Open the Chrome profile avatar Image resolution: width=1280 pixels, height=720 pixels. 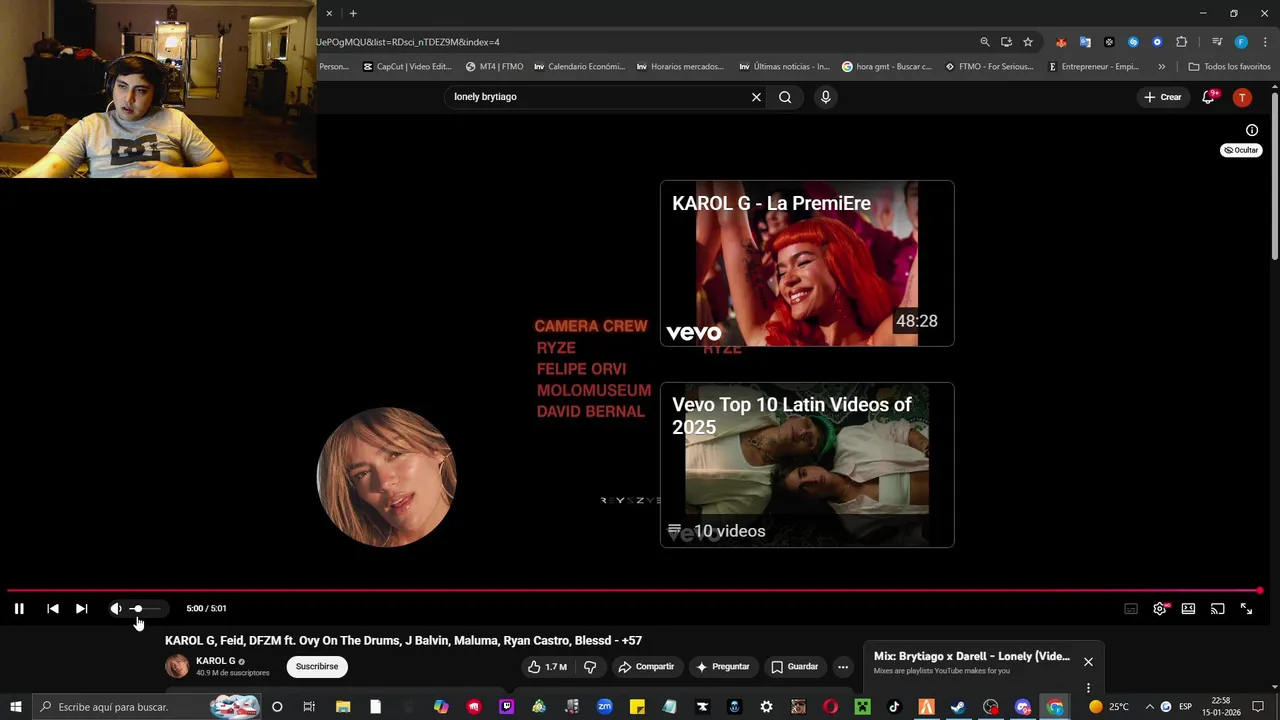(x=1241, y=42)
